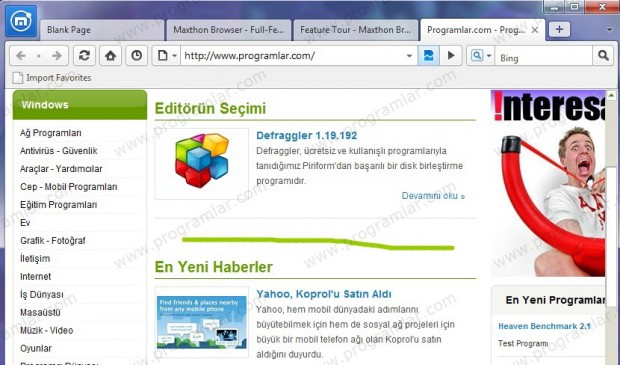Click the address bar URL field
This screenshot has width=620, height=365.
tap(293, 56)
